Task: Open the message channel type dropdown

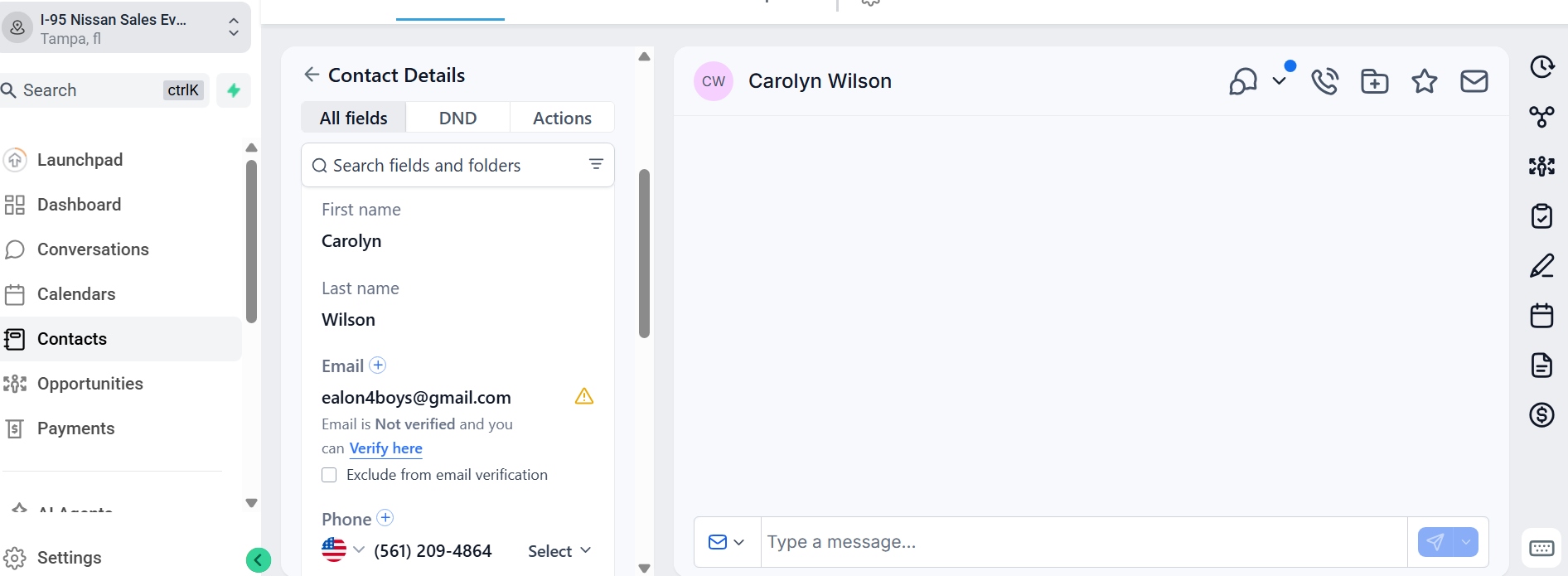Action: (726, 542)
